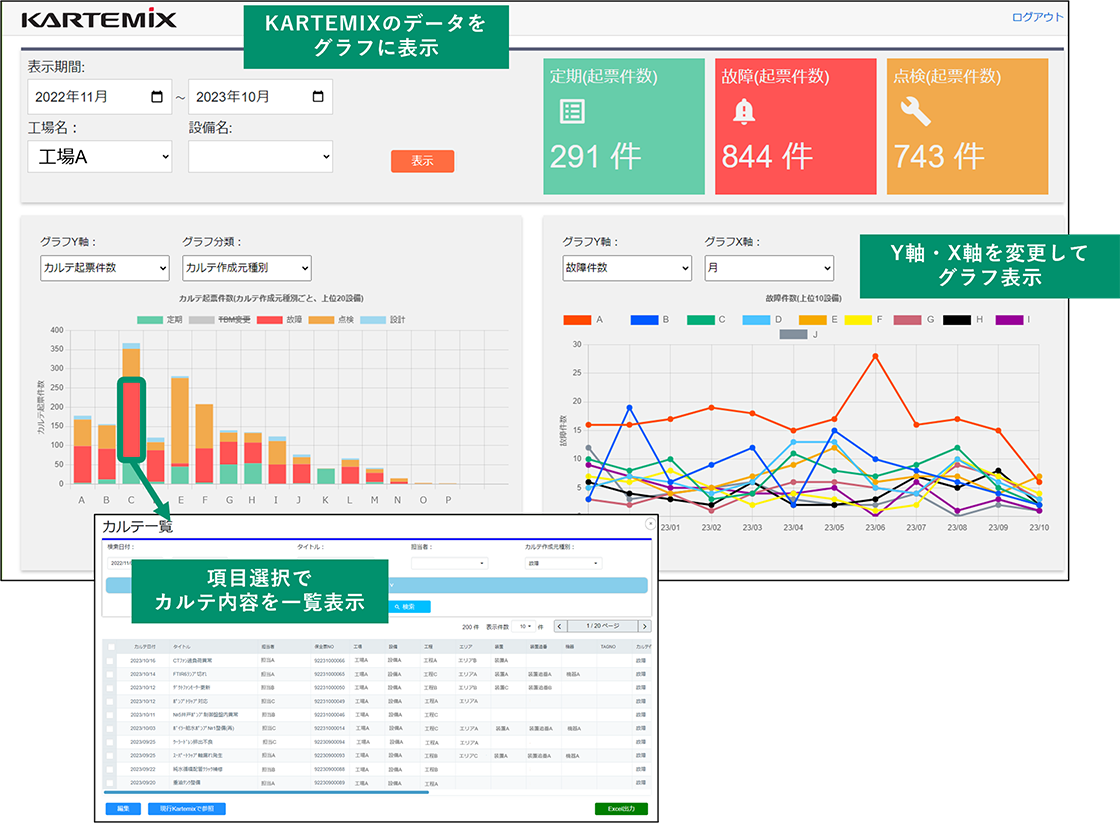
Task: Check the row dated 2023/10/11
Action: pos(110,715)
